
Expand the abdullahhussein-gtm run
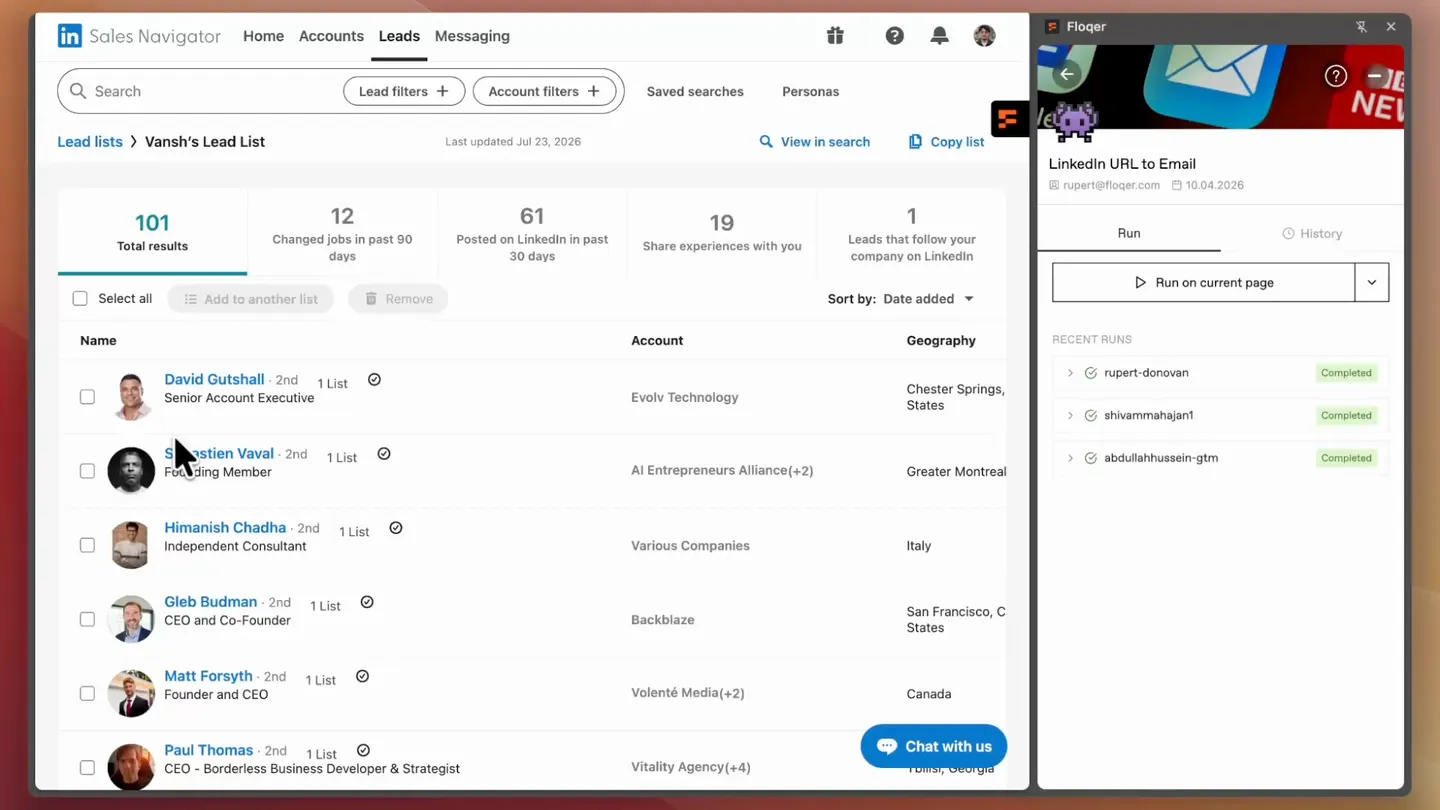click(x=1070, y=458)
